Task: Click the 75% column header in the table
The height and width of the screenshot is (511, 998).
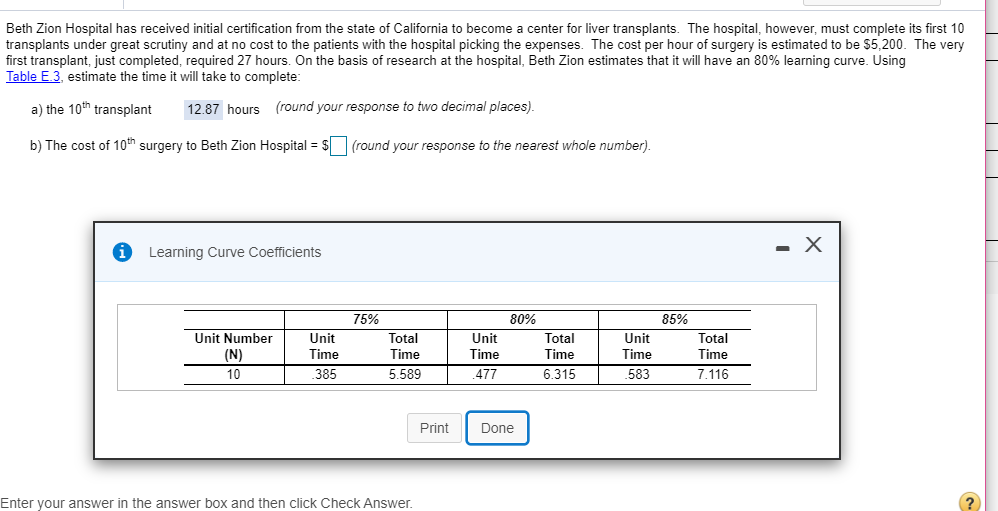Action: pos(366,320)
